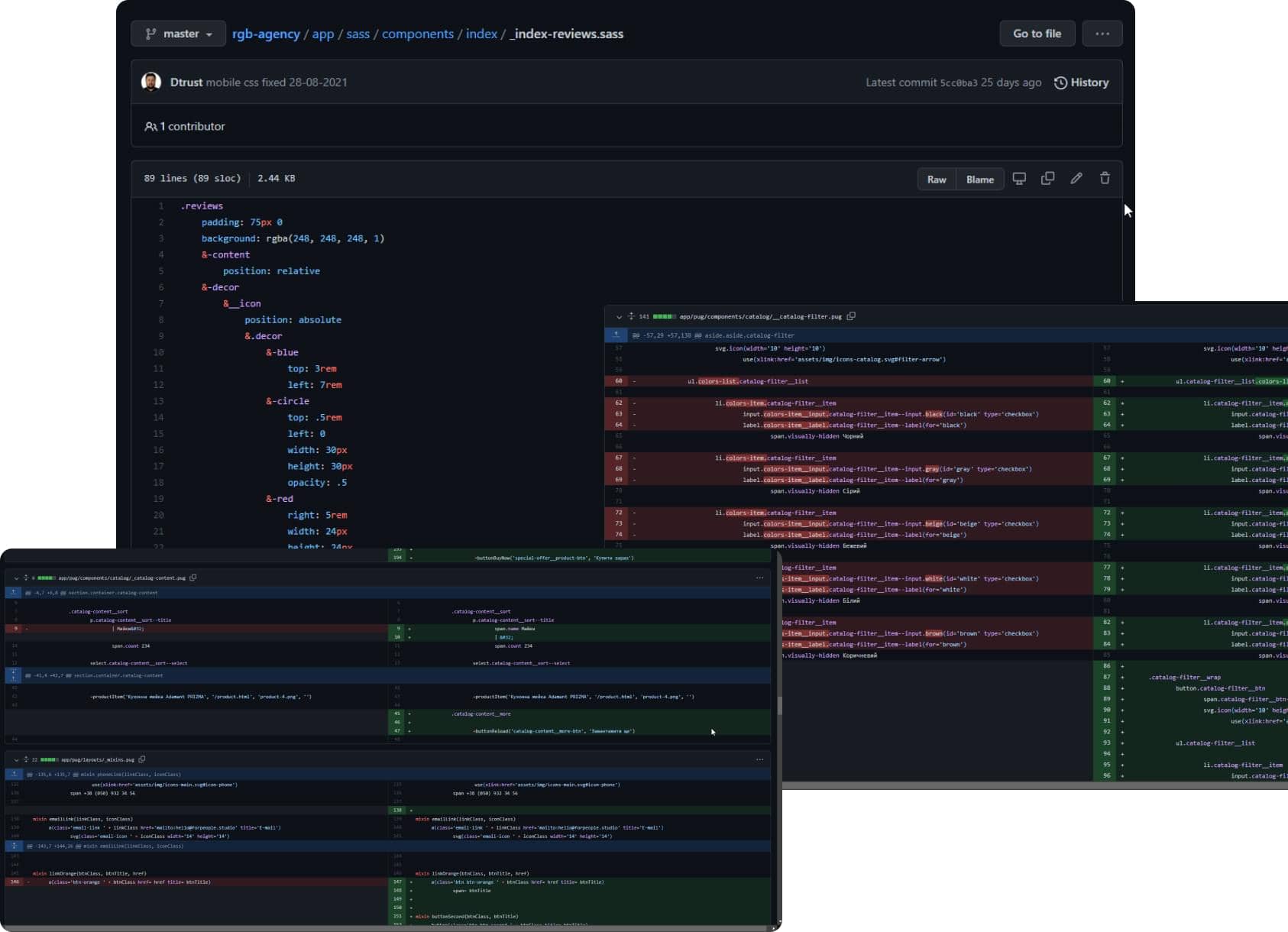Viewport: 1288px width, 932px height.
Task: Expand up hunk at mixin phoneLink
Action: coord(14,774)
